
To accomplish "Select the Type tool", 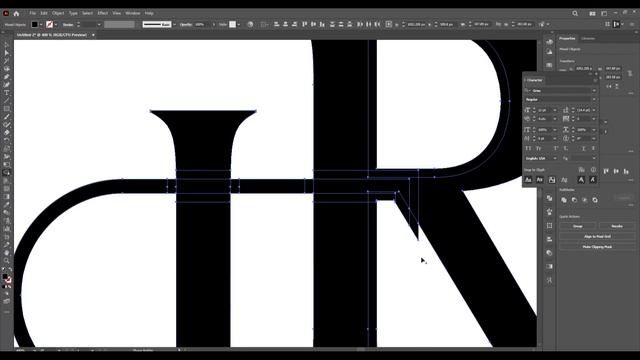I will click(x=7, y=93).
